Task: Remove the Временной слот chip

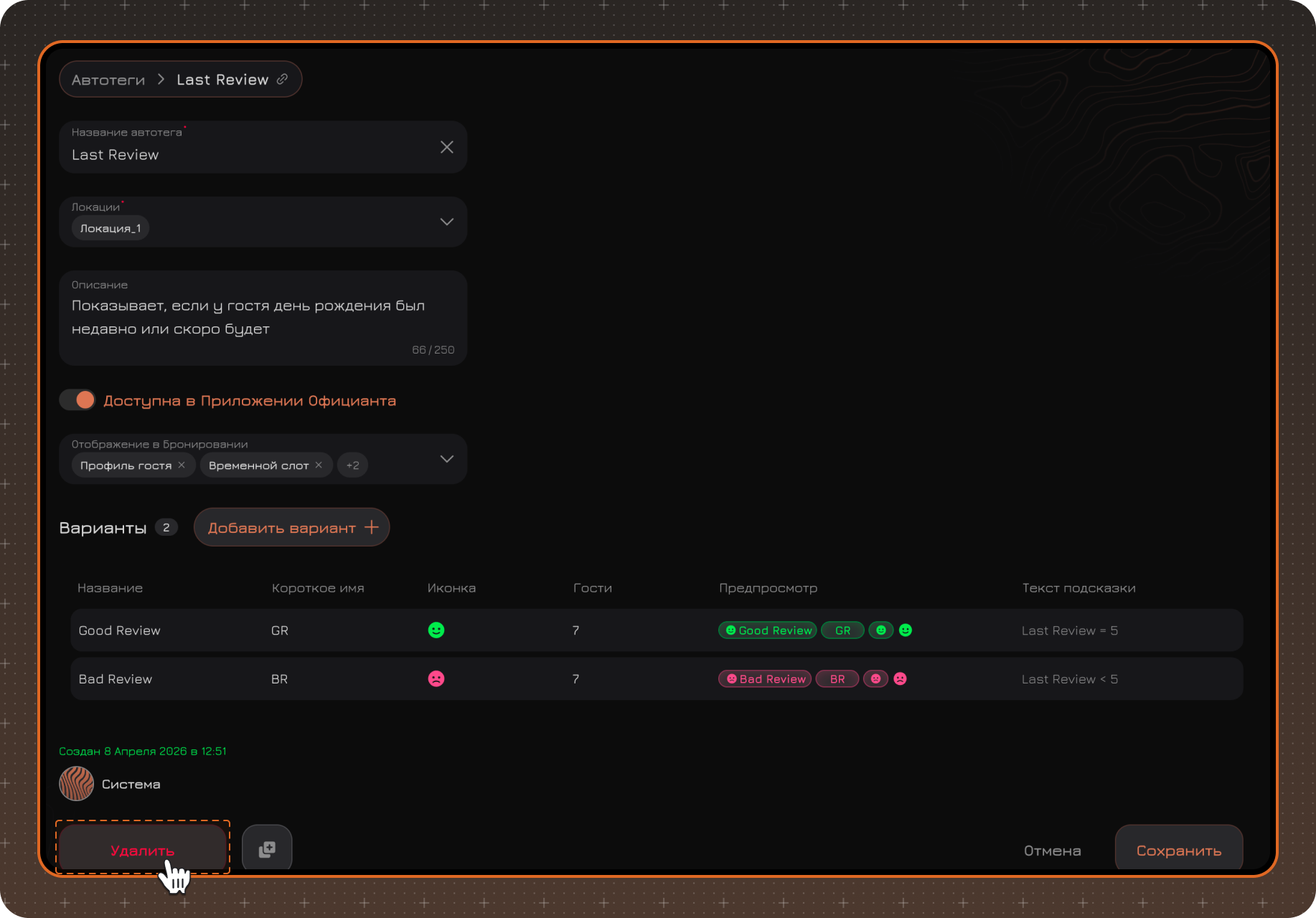Action: [x=319, y=465]
